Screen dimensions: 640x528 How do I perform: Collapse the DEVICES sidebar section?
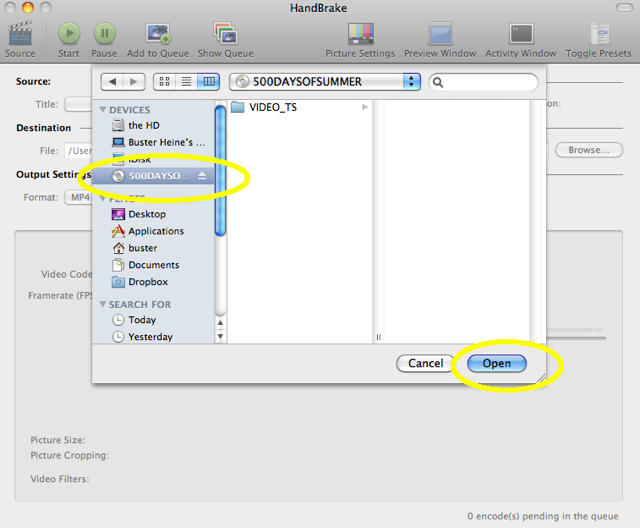point(102,110)
